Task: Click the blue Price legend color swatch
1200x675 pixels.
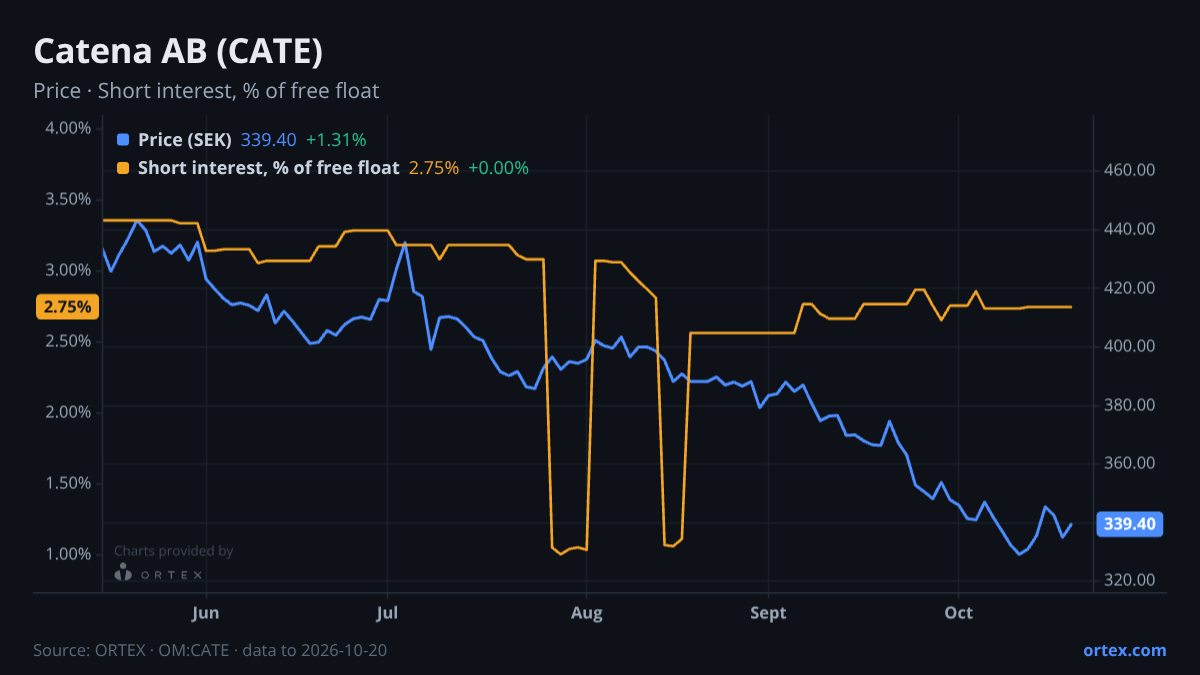Action: [x=123, y=140]
